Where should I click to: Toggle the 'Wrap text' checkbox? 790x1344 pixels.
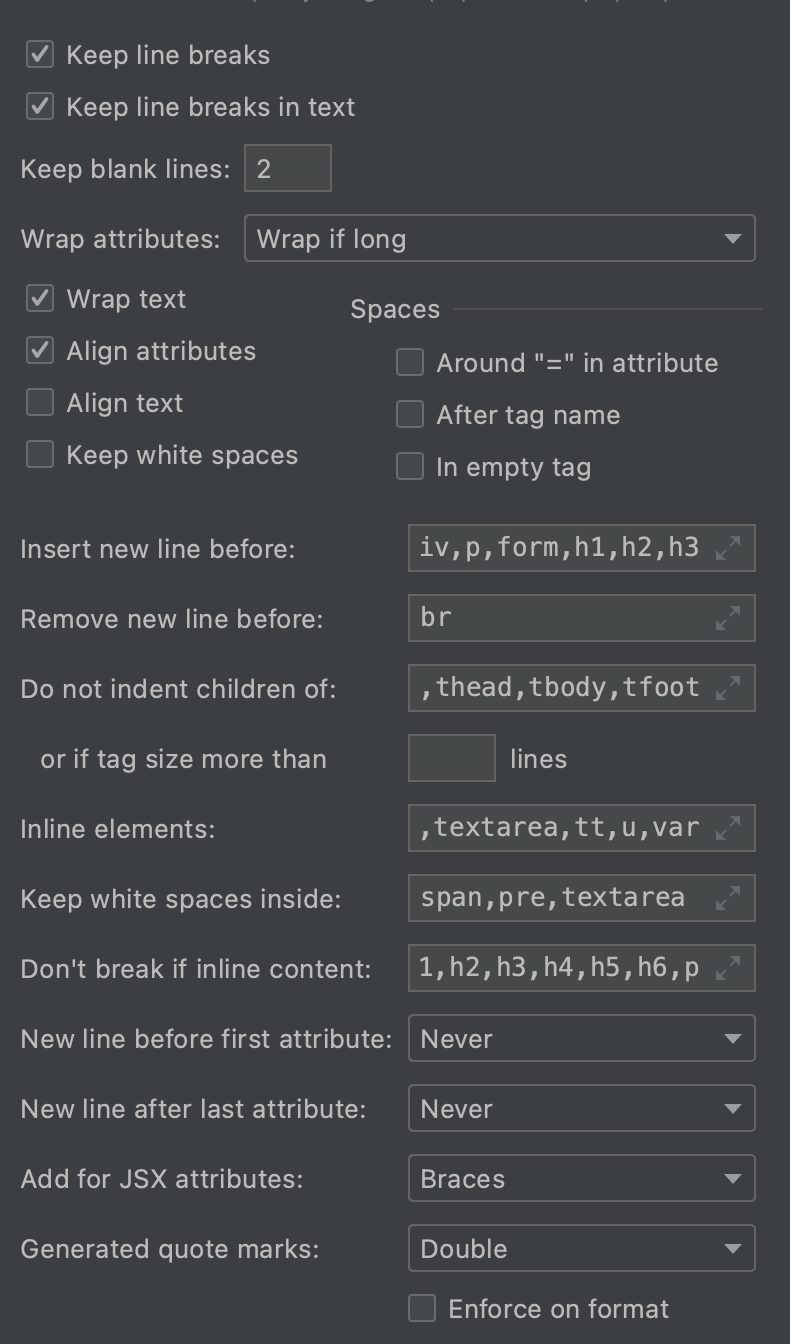(40, 299)
